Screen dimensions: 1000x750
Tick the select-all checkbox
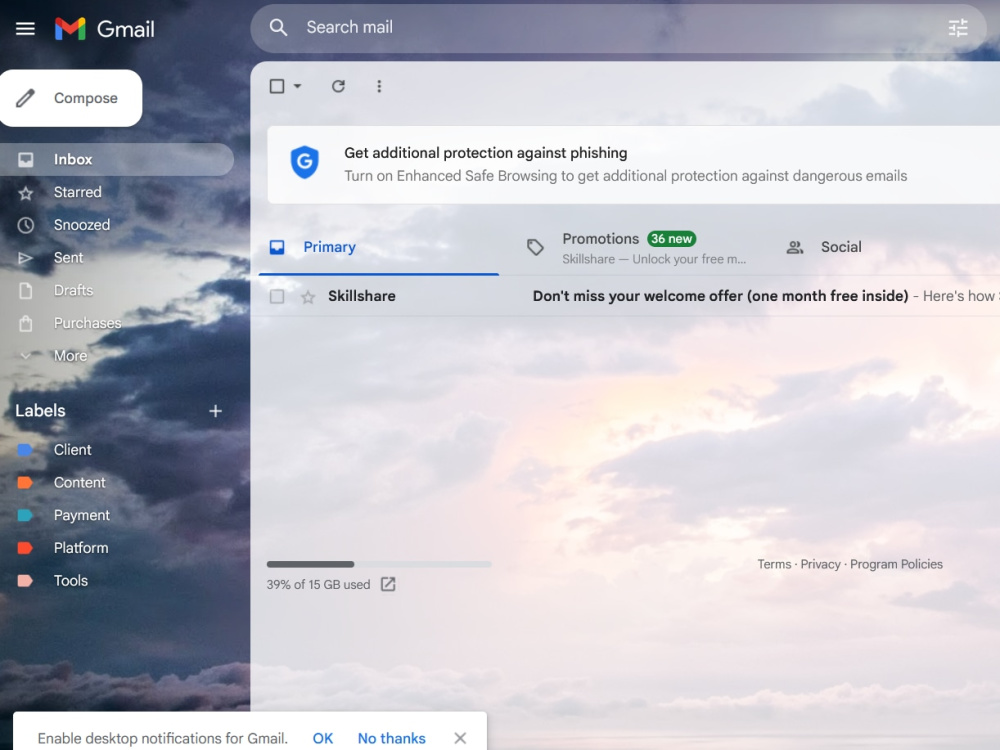[277, 86]
